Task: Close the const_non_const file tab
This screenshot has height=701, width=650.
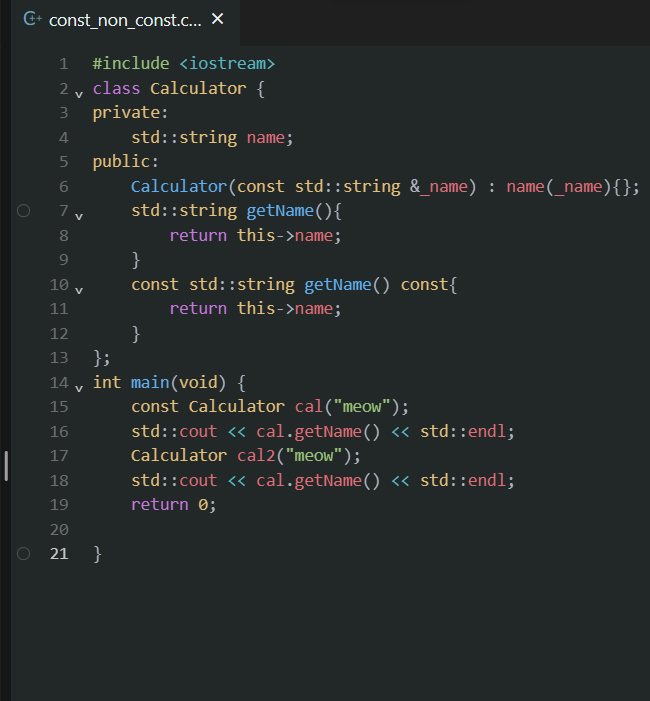Action: point(218,19)
